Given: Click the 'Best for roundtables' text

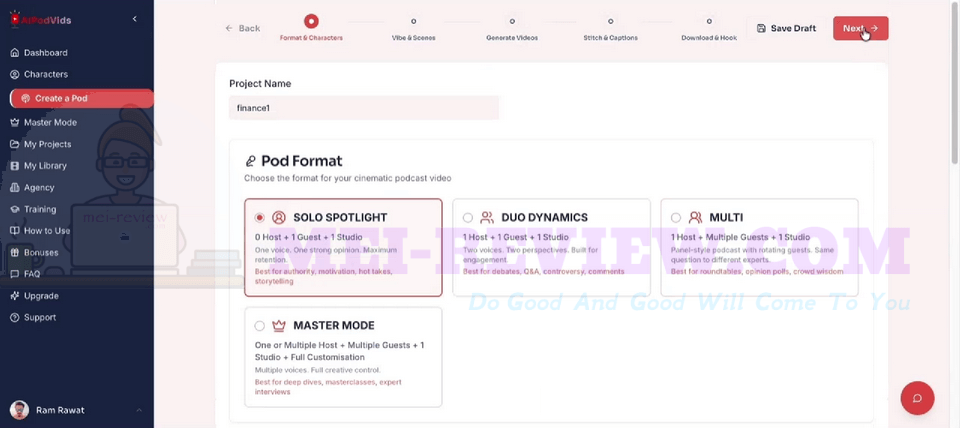Looking at the screenshot, I should tap(757, 271).
